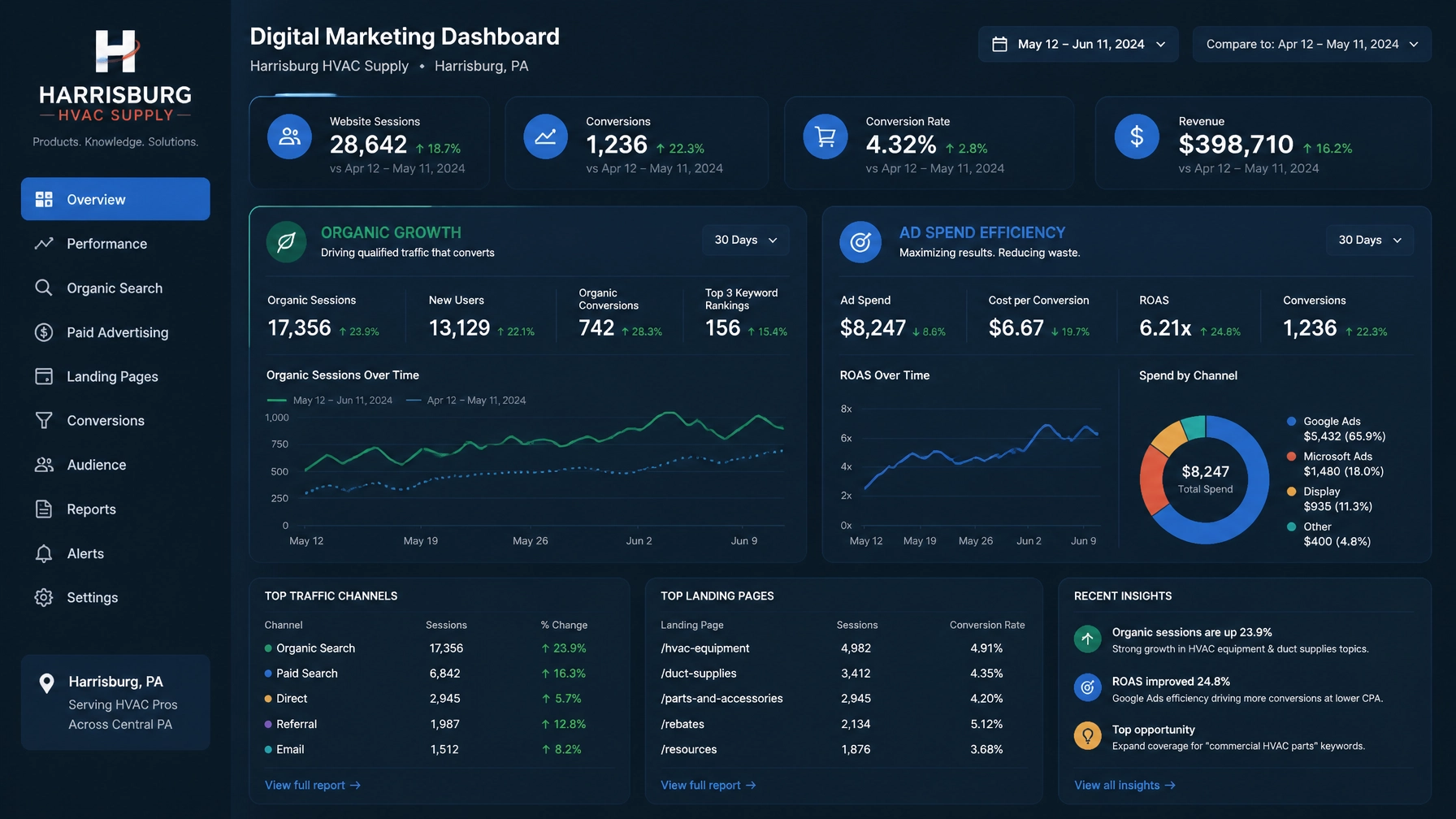The height and width of the screenshot is (819, 1456).
Task: Open the Reports menu item
Action: click(x=115, y=509)
